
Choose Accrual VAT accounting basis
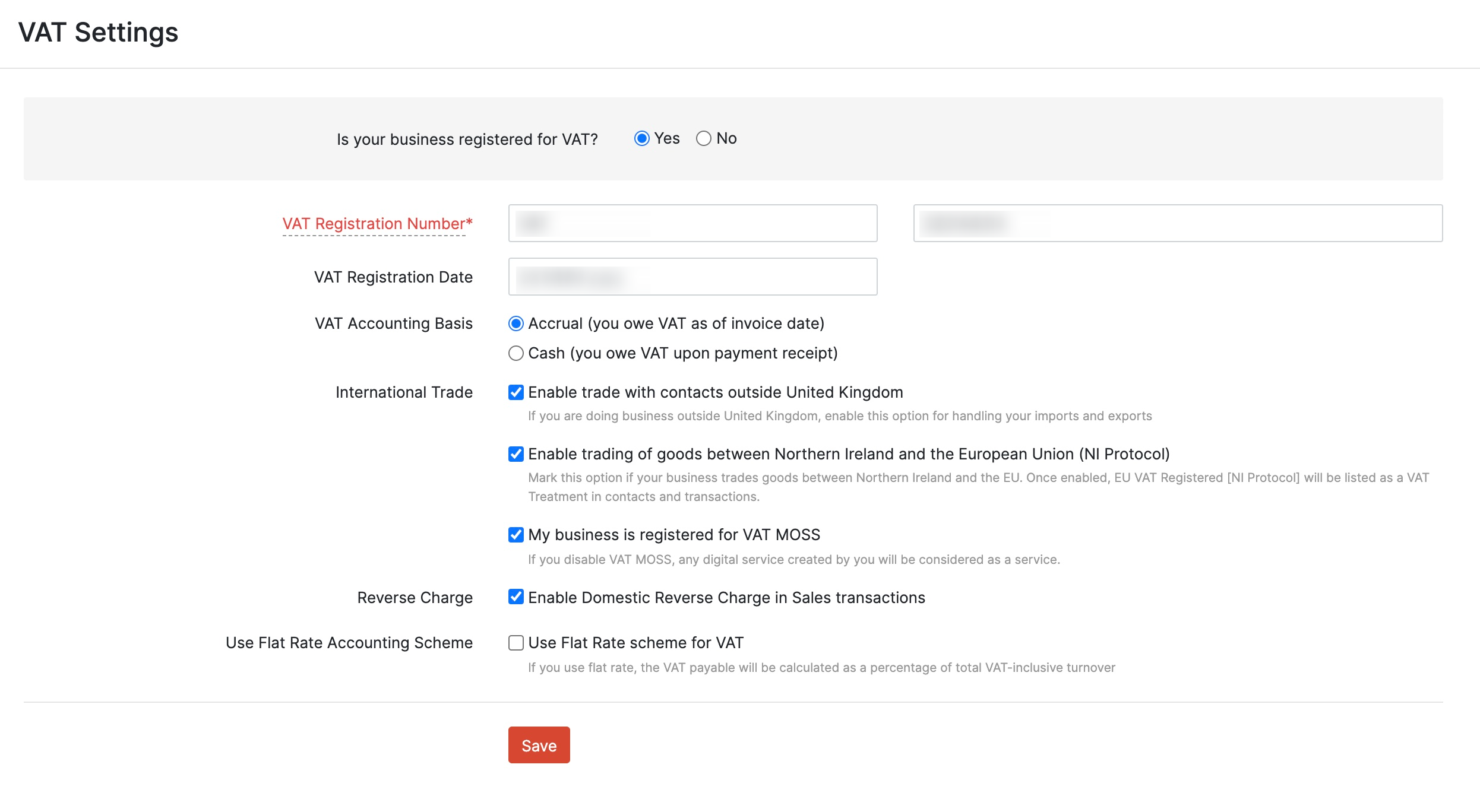click(x=516, y=323)
